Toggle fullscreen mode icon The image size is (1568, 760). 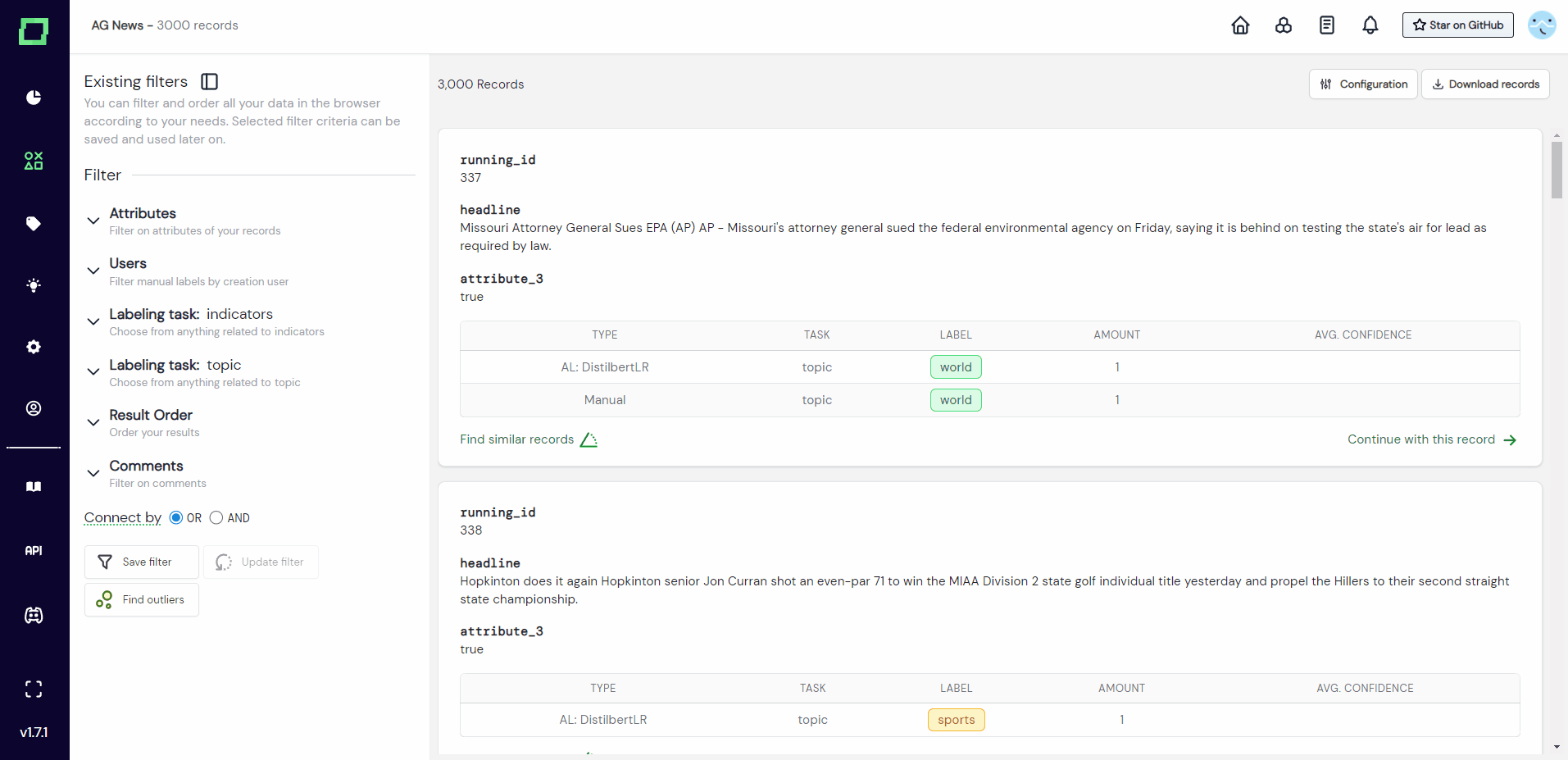pyautogui.click(x=34, y=689)
